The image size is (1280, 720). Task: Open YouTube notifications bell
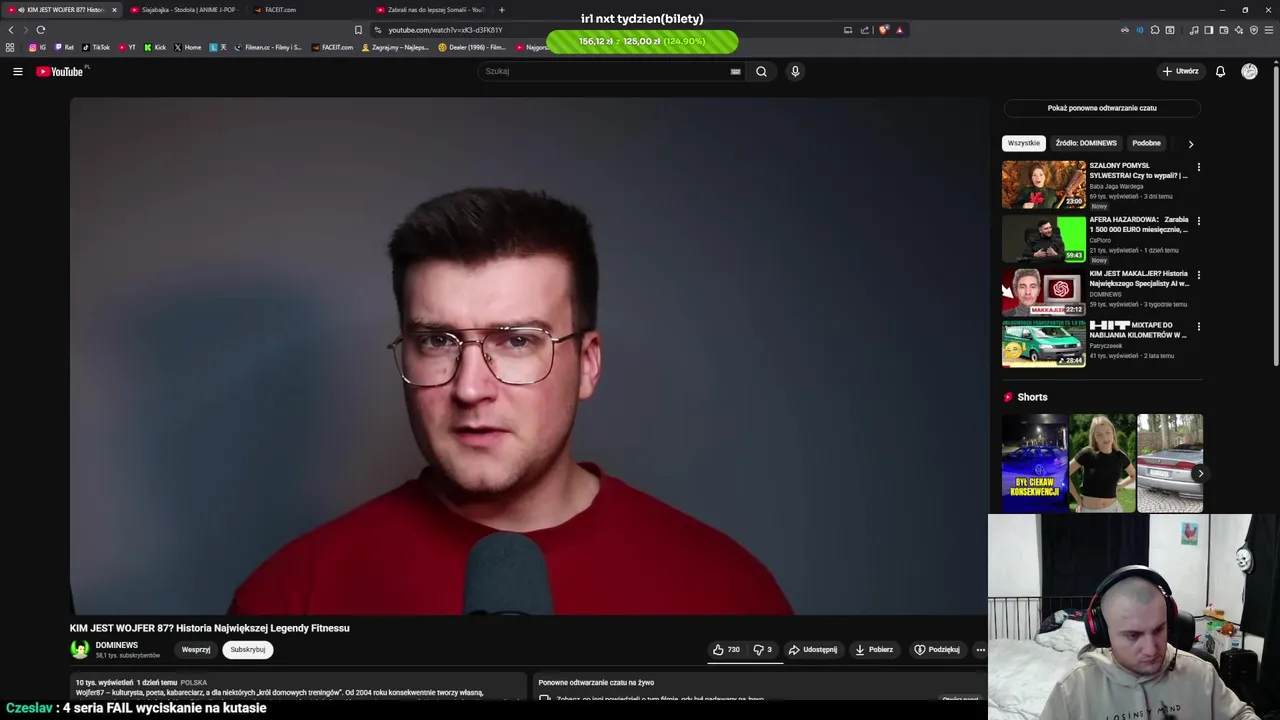coord(1220,71)
